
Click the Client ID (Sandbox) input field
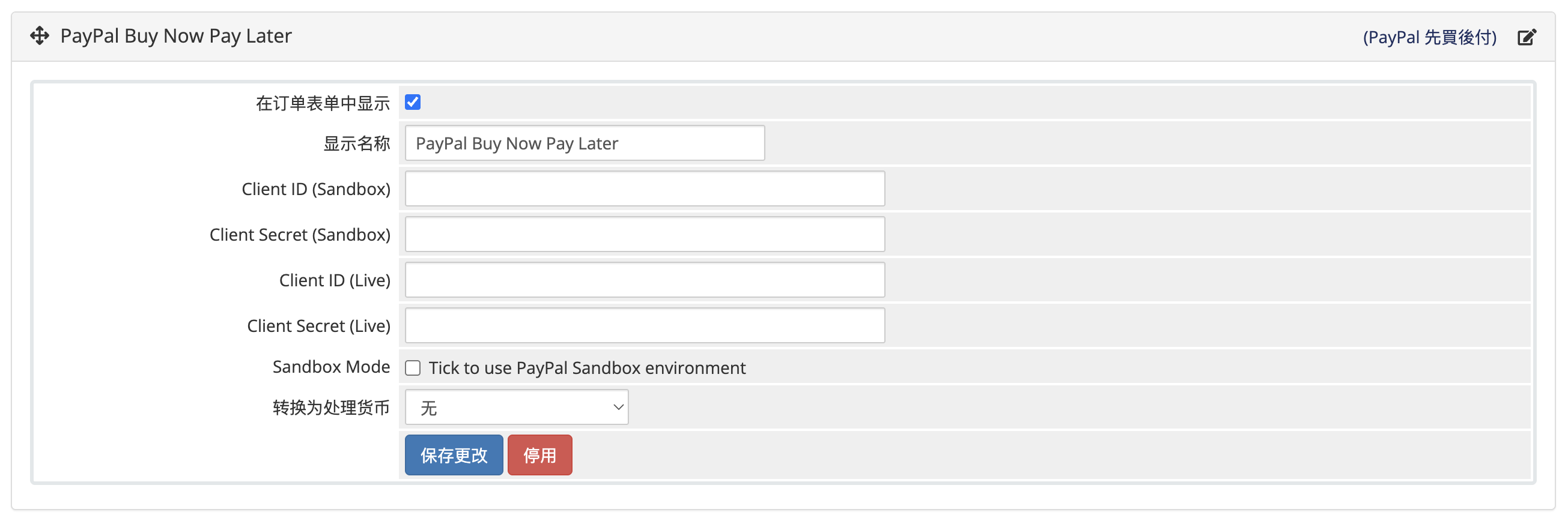(x=645, y=189)
